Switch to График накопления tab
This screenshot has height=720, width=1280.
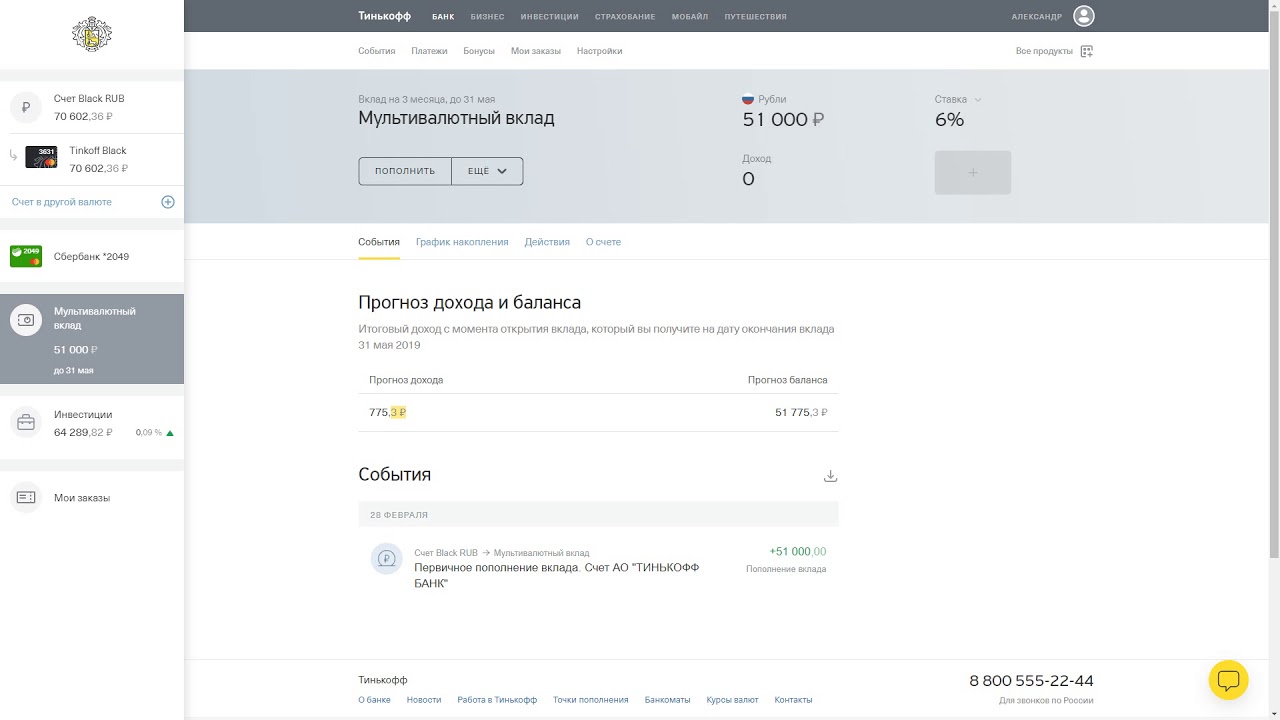pyautogui.click(x=462, y=242)
